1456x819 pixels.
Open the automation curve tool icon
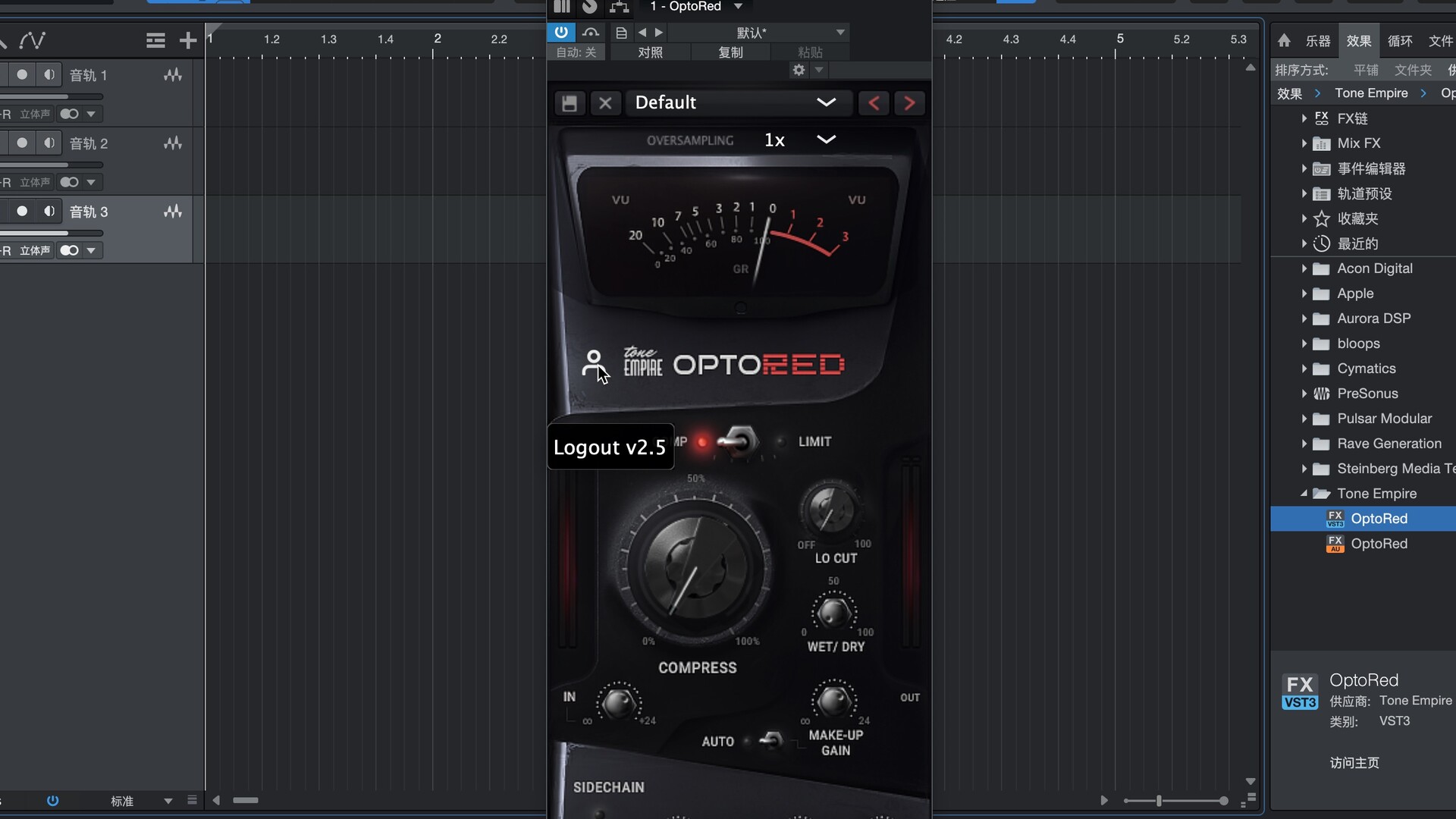(x=33, y=40)
